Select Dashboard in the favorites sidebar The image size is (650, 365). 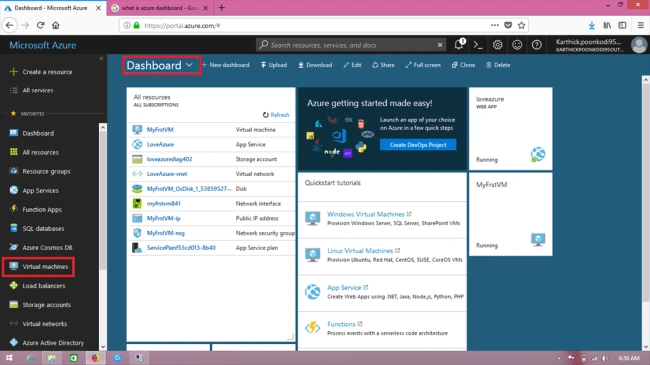point(38,133)
